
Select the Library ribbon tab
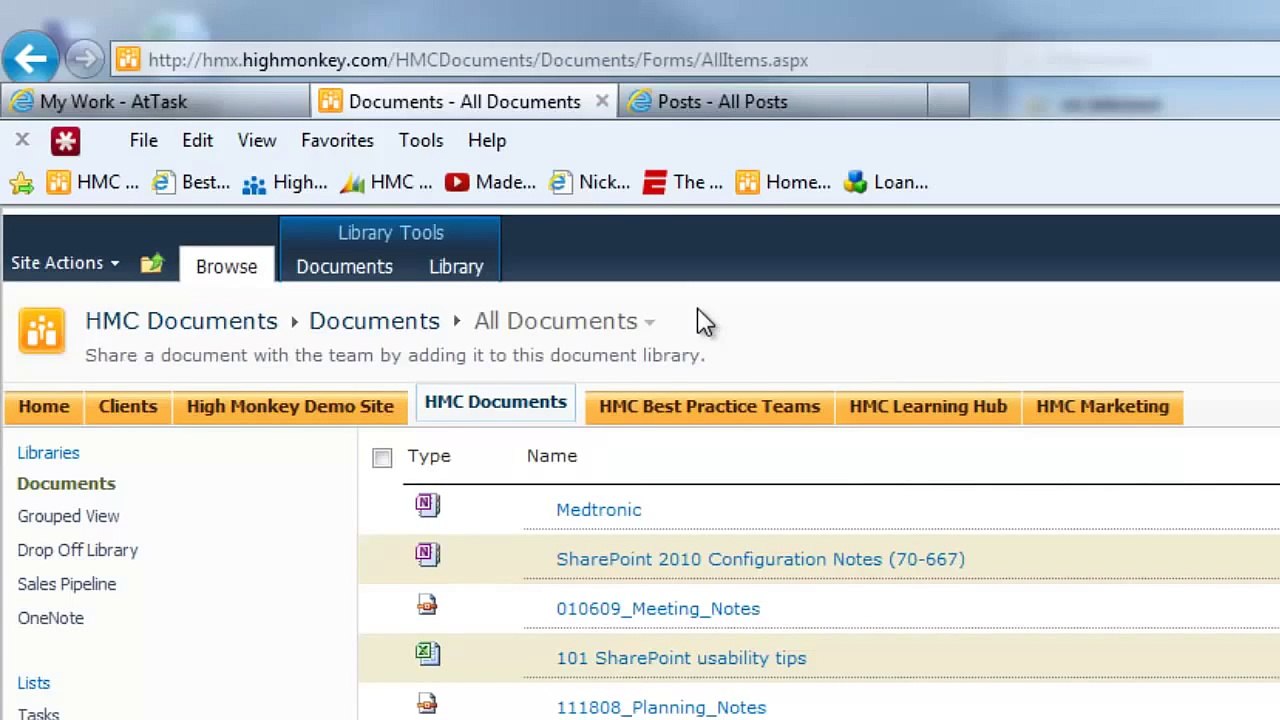(x=456, y=267)
